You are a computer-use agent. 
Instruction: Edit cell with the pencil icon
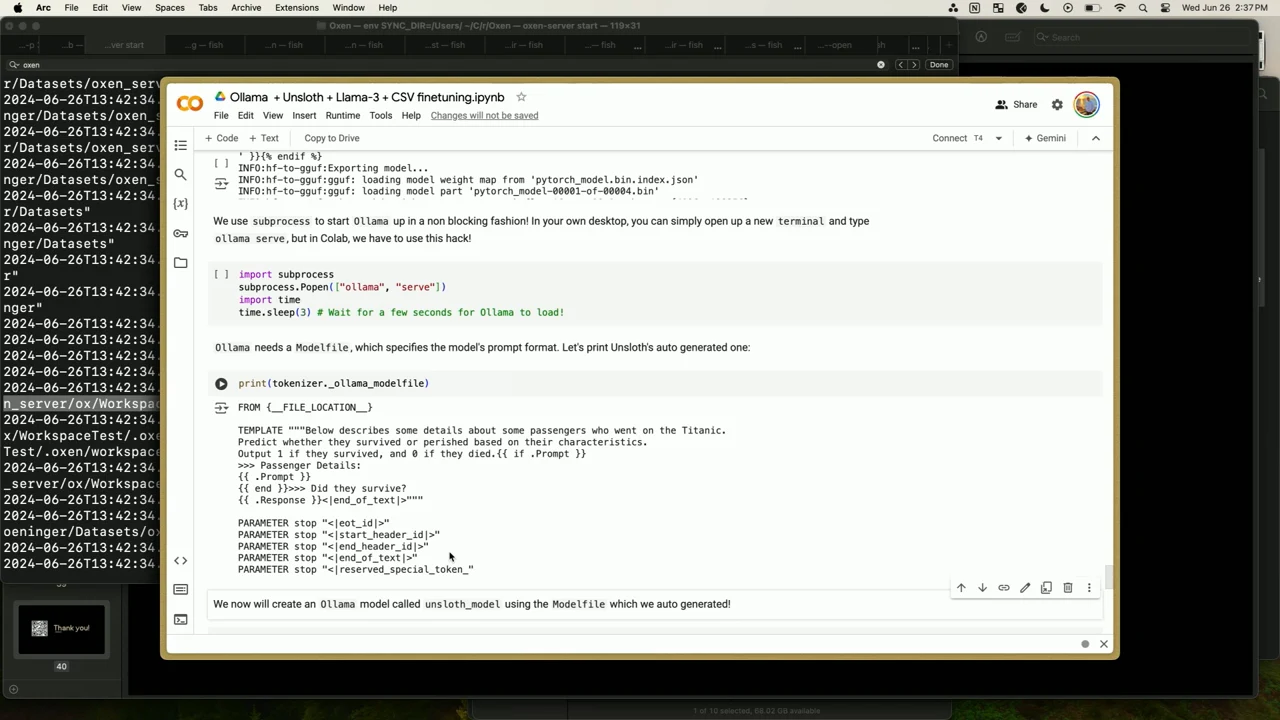1025,588
